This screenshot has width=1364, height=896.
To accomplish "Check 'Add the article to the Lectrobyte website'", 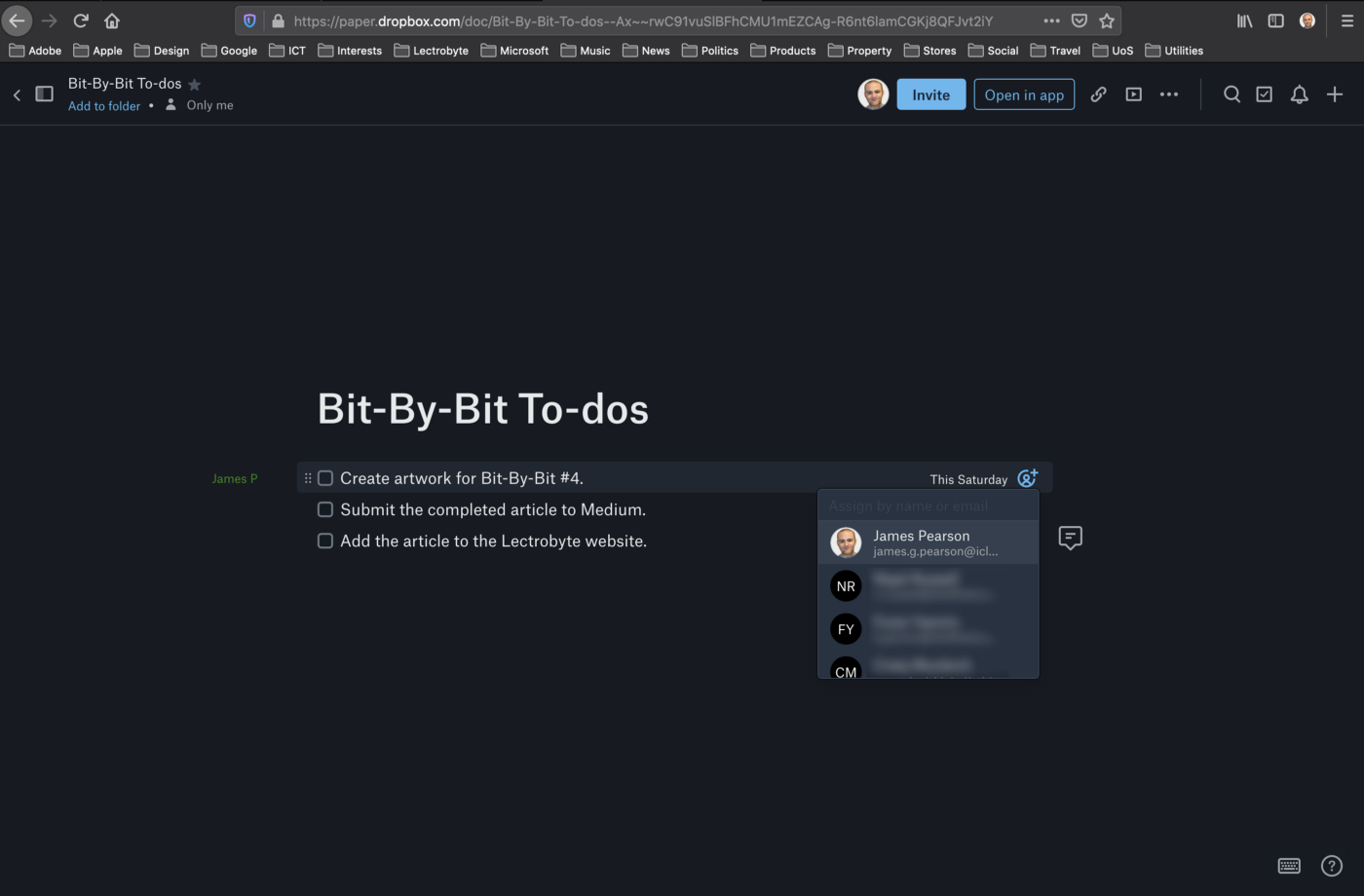I will coord(324,541).
